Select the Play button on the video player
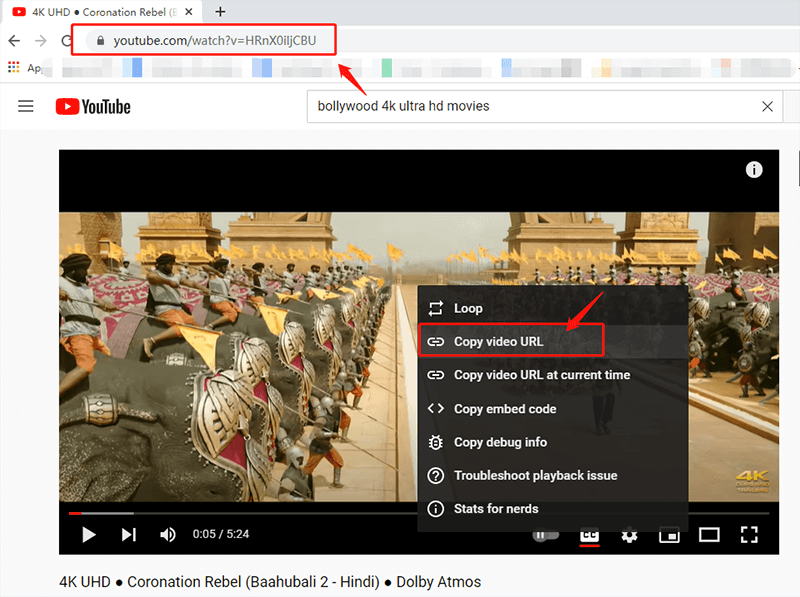 88,534
